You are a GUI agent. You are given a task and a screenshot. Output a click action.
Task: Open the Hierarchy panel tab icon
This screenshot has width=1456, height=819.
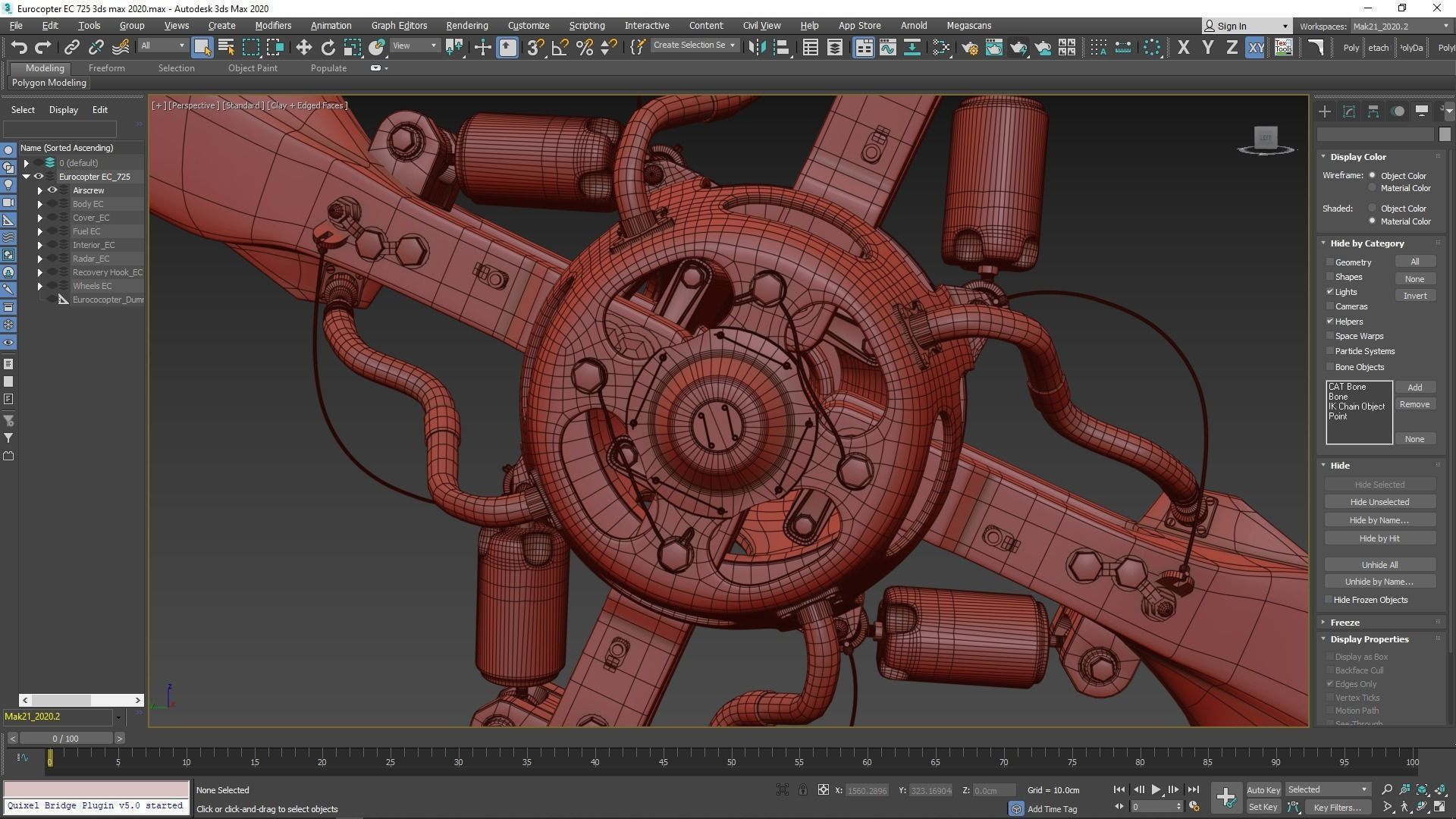1373,111
